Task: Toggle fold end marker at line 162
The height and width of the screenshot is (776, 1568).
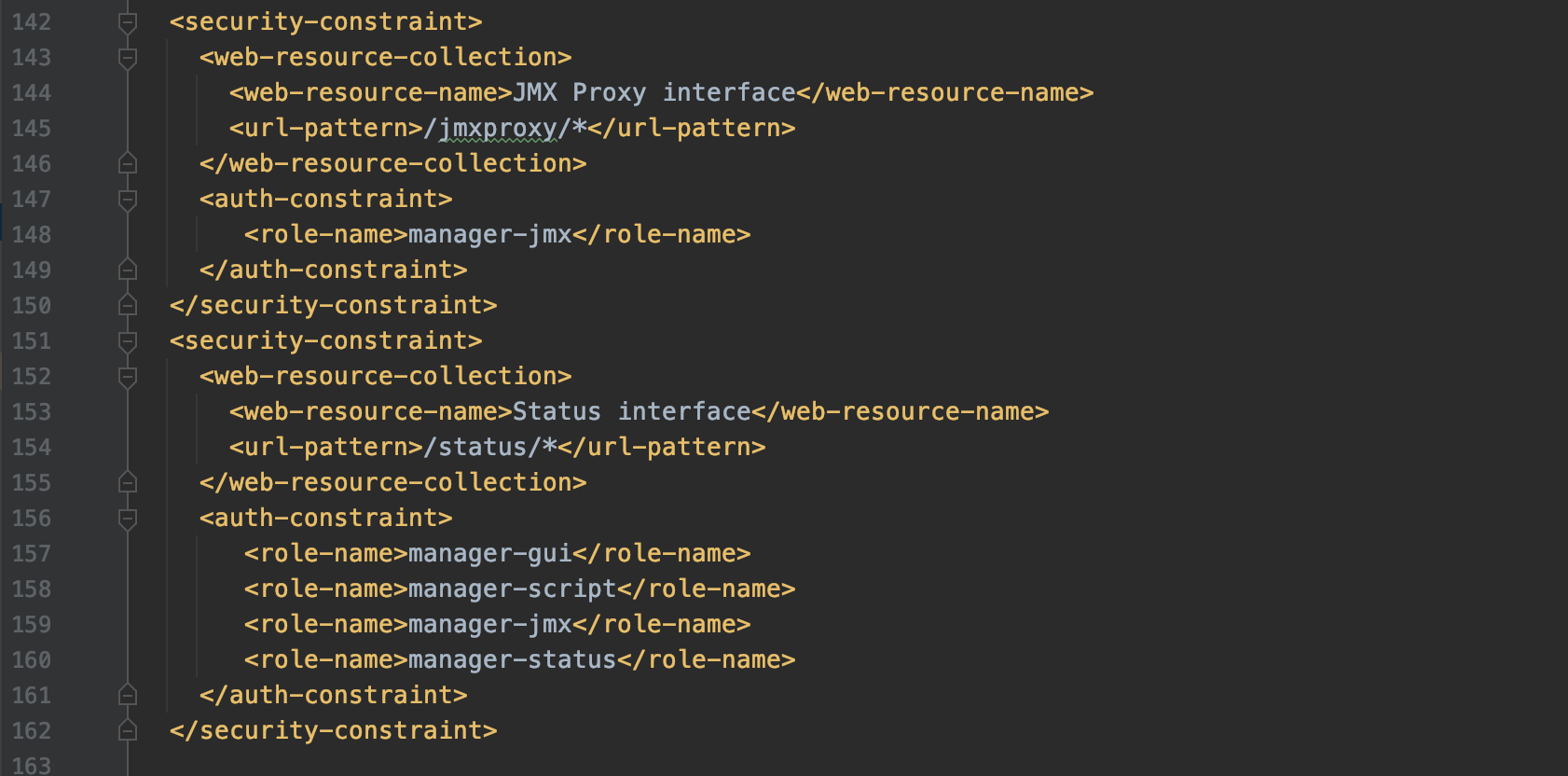Action: click(128, 731)
